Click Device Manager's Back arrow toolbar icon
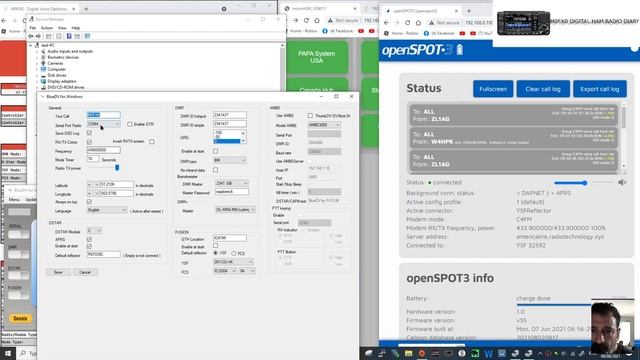640x360 pixels. coord(31,36)
